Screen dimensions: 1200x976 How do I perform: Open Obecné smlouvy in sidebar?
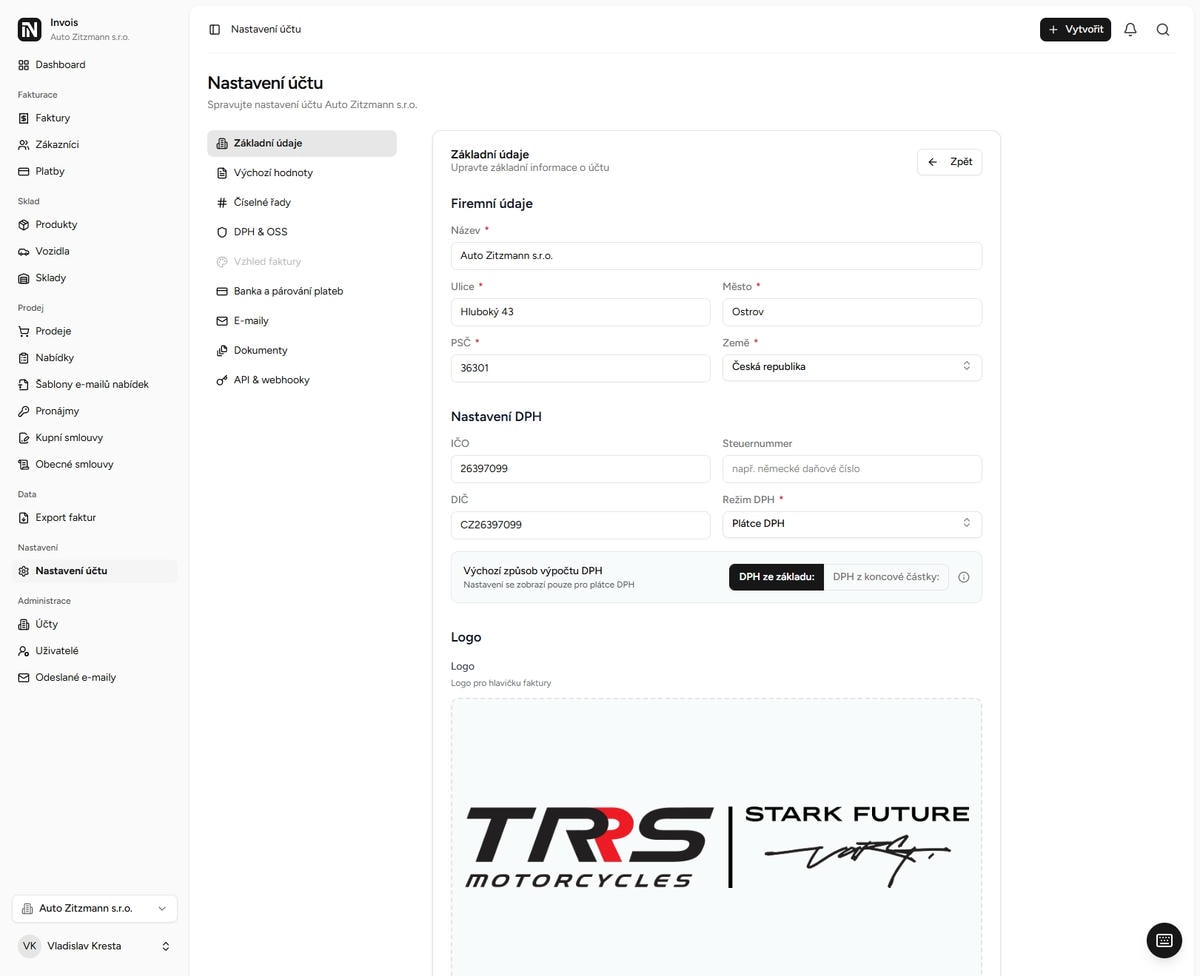pos(95,464)
